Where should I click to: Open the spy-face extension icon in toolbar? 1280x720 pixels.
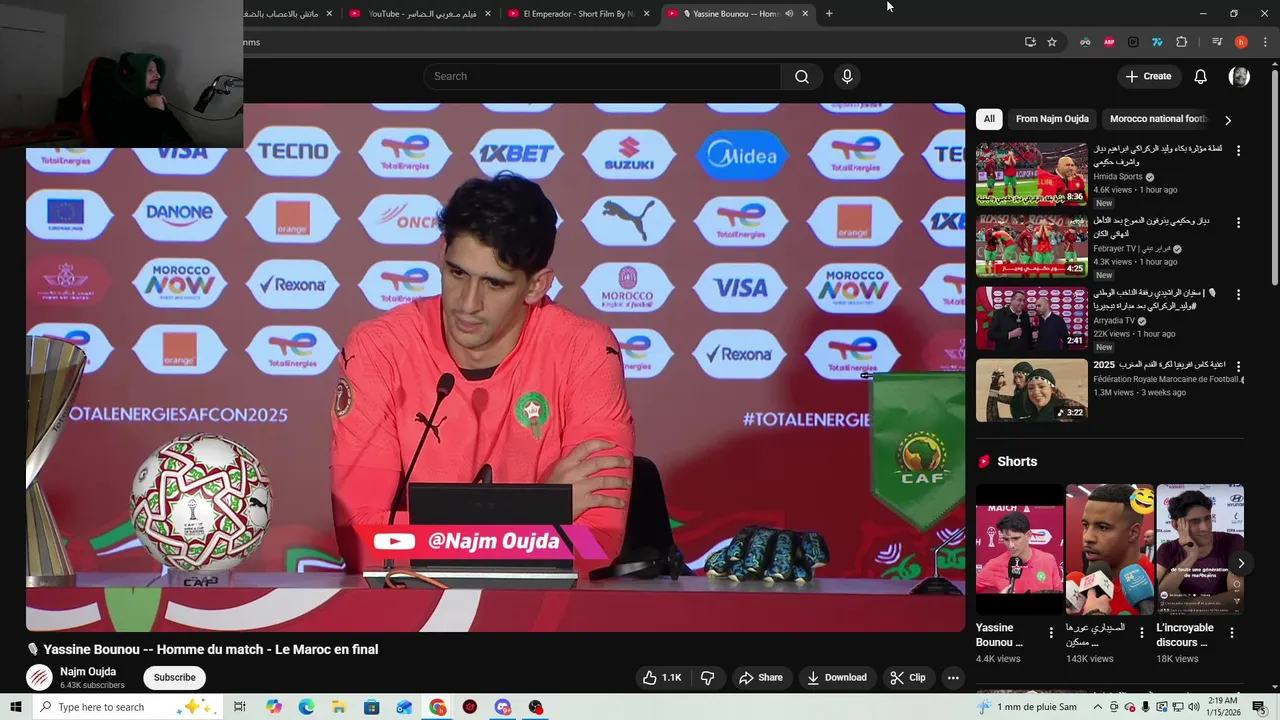point(1085,42)
